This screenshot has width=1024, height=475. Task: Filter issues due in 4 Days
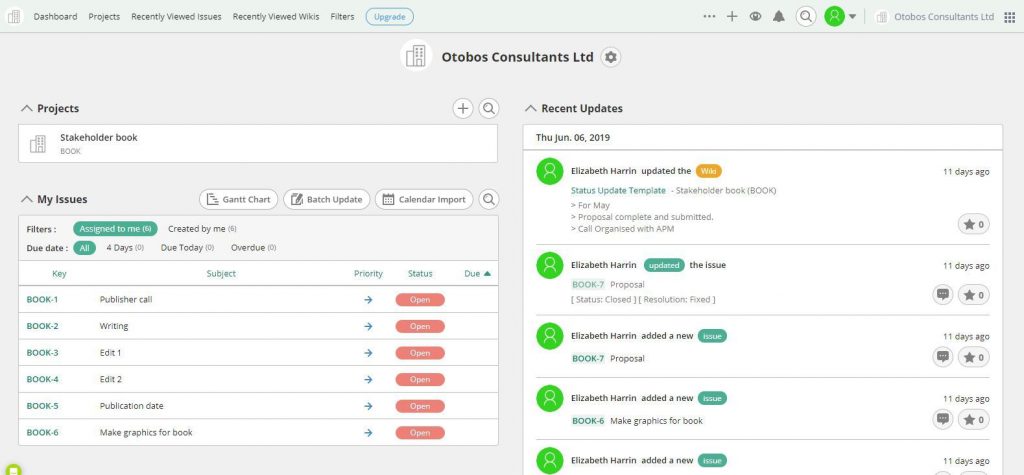tap(125, 248)
